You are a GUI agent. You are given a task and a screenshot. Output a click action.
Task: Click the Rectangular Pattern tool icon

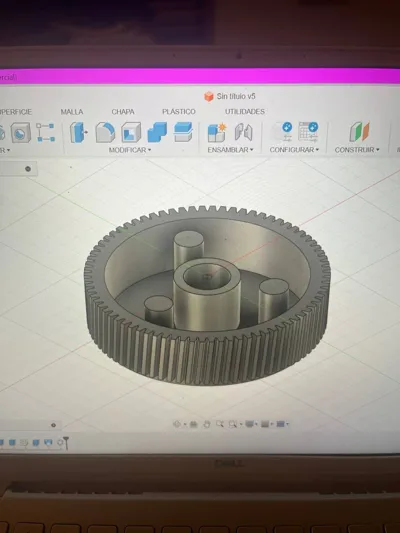click(x=45, y=132)
